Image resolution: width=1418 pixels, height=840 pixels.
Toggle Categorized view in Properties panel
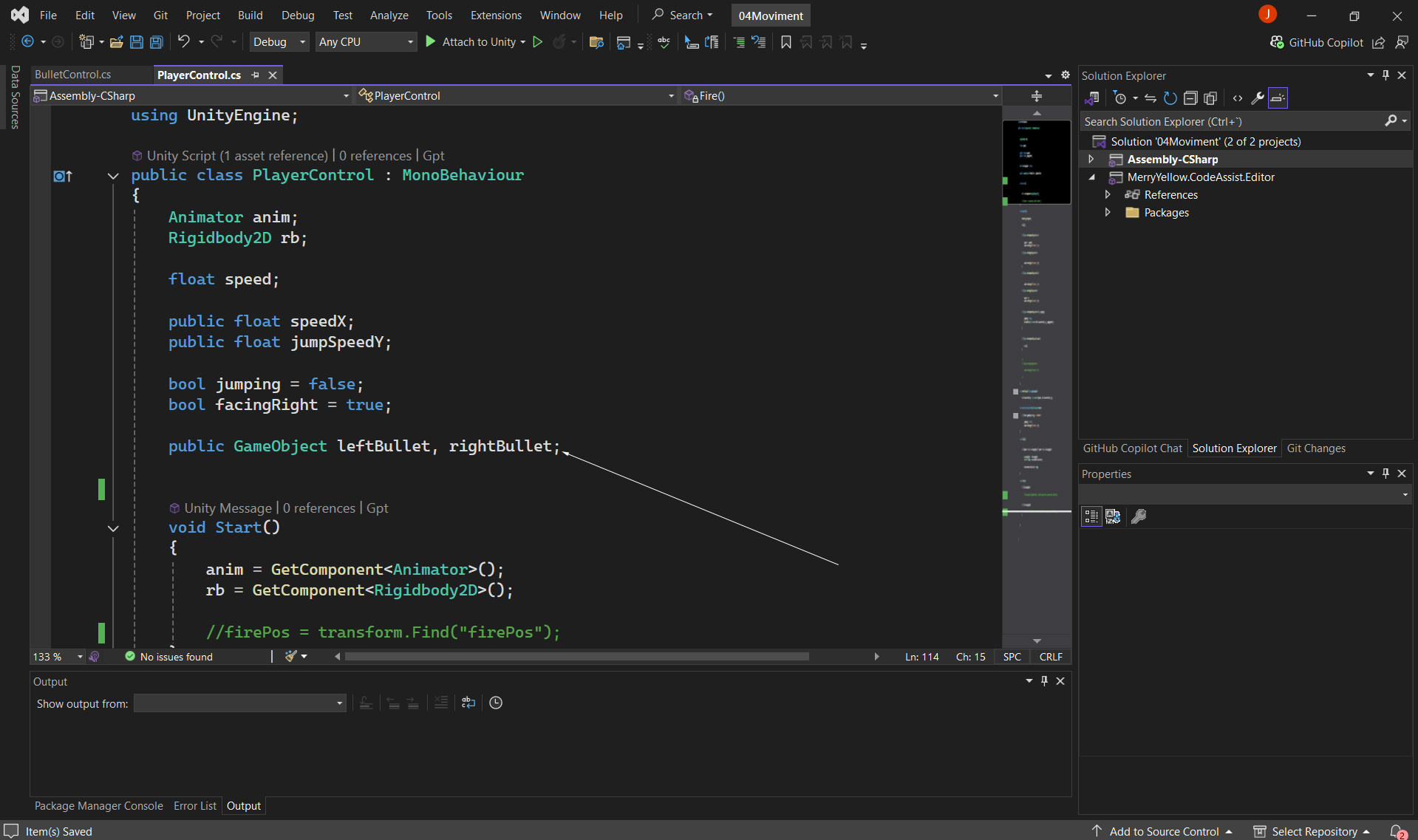coord(1091,516)
